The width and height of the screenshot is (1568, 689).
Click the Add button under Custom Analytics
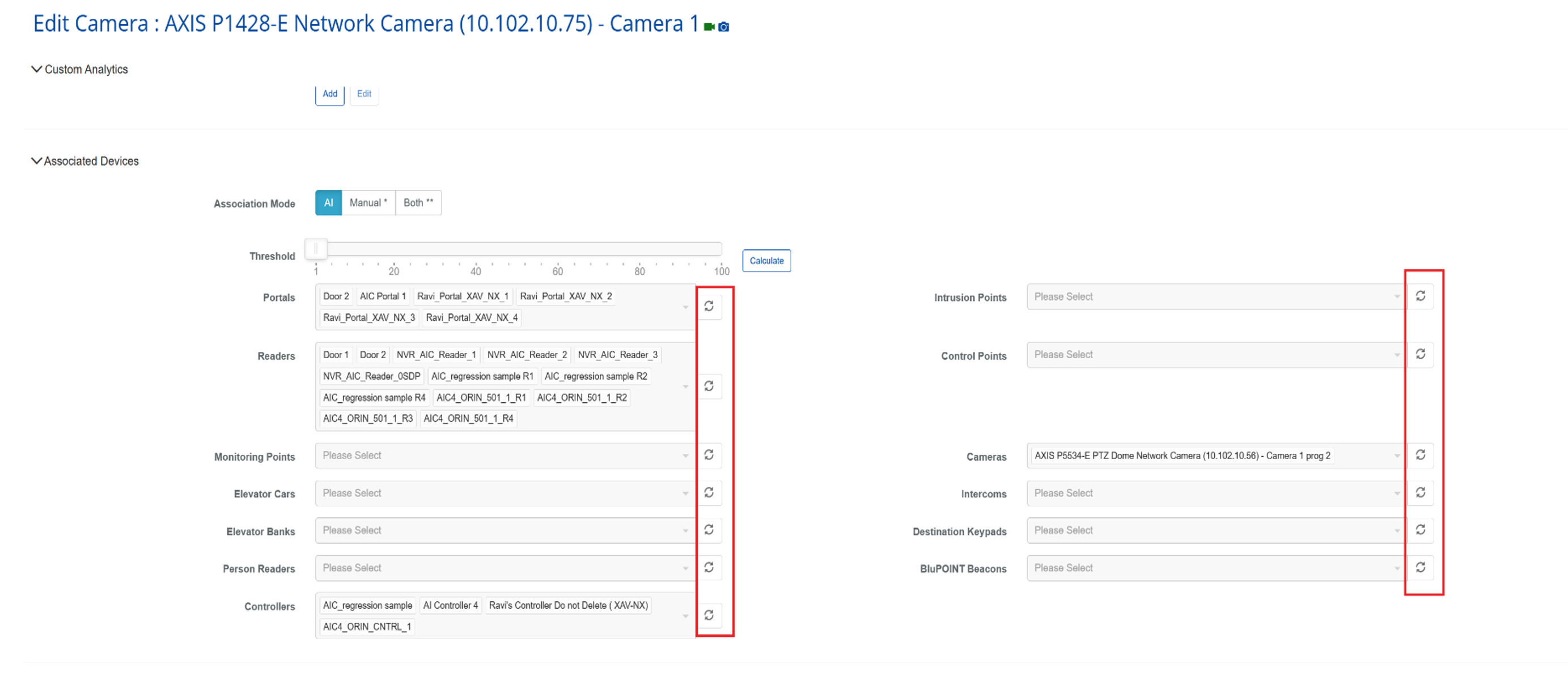pyautogui.click(x=329, y=93)
